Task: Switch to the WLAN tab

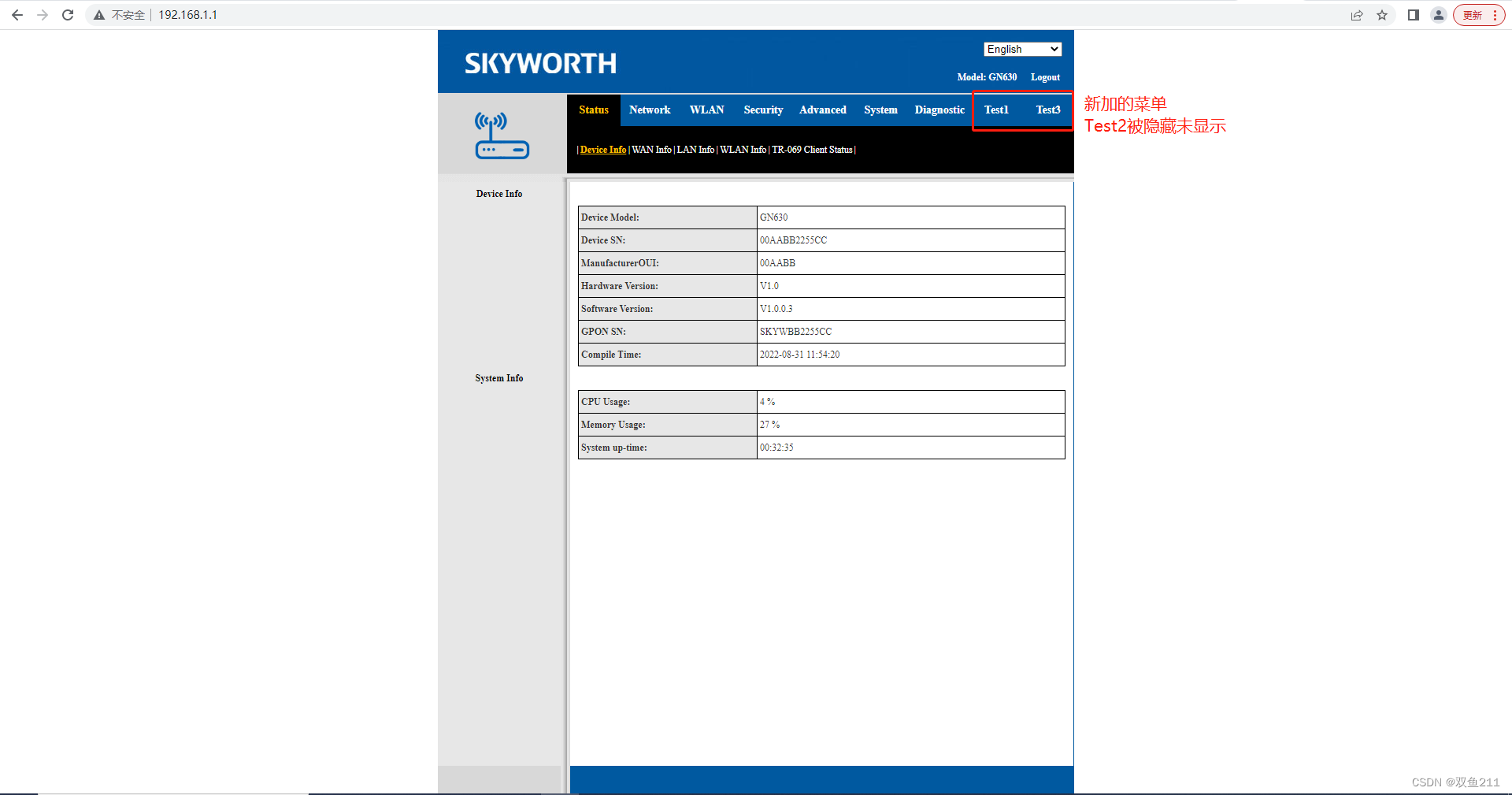Action: click(706, 110)
